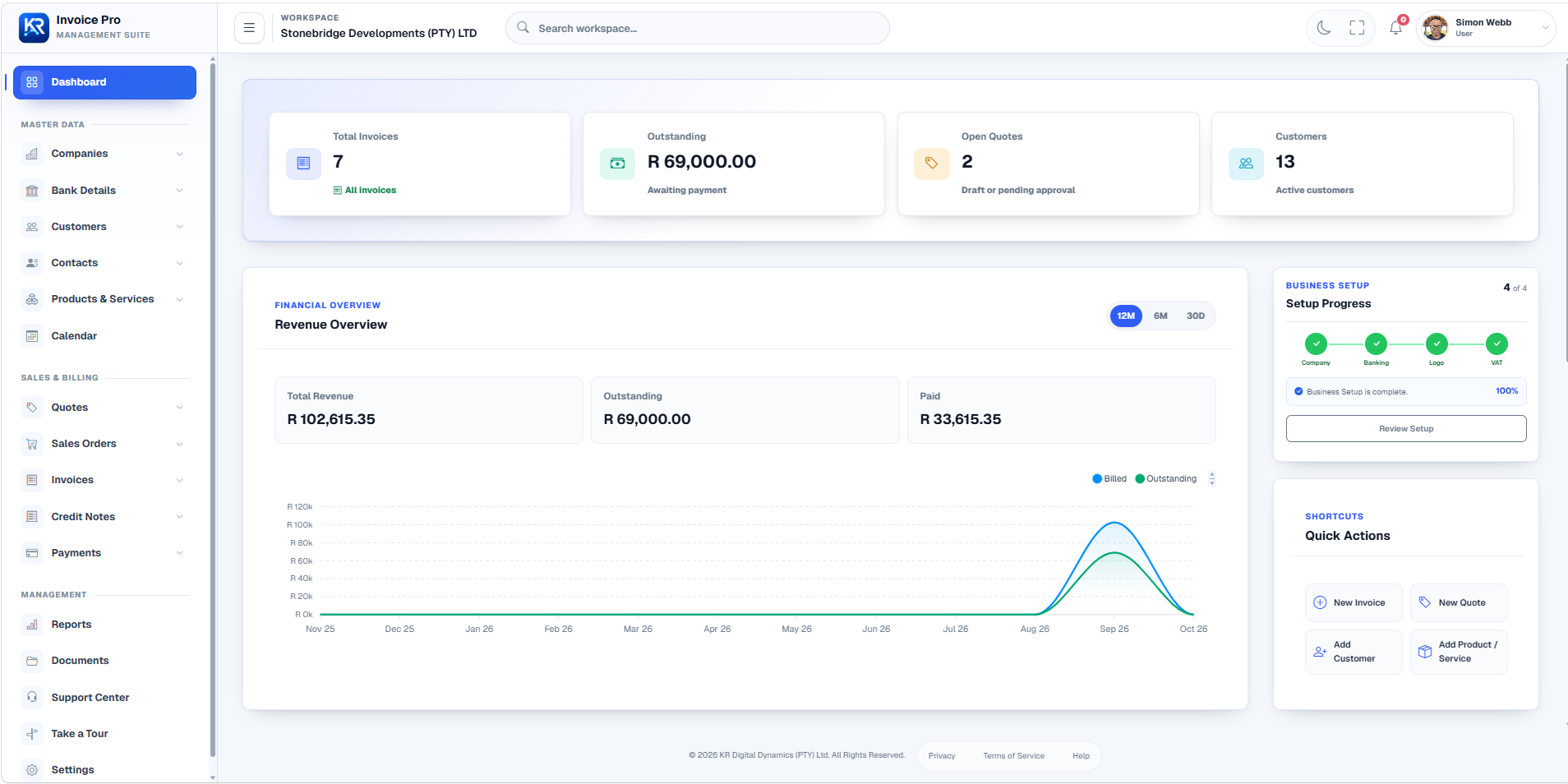This screenshot has height=784, width=1568.
Task: Select the 12M range tab
Action: pos(1126,316)
